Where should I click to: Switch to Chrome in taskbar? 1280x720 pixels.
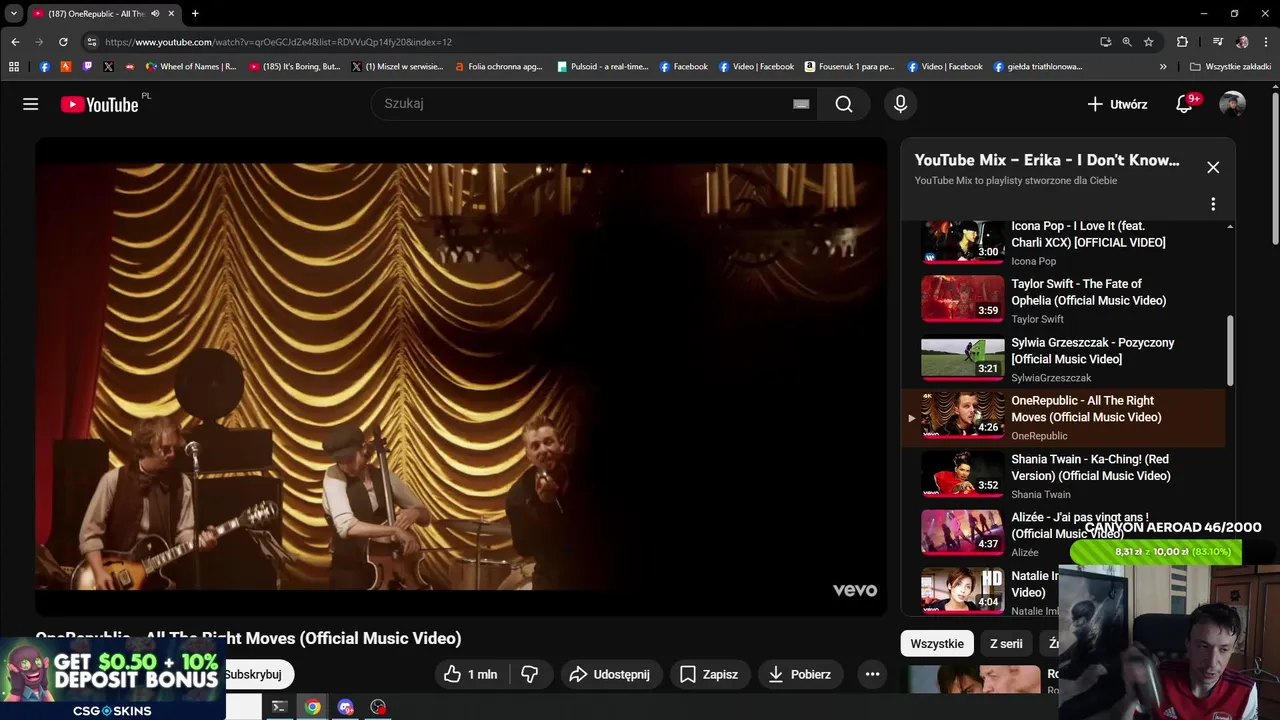click(x=313, y=707)
